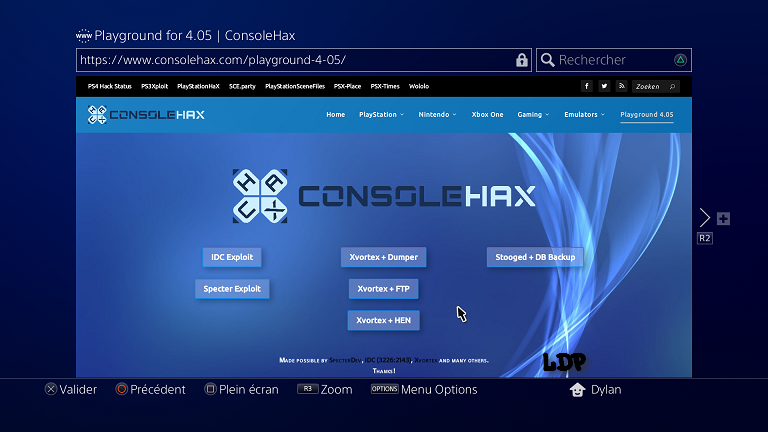
Task: Open the PSX-Times link
Action: (x=385, y=86)
